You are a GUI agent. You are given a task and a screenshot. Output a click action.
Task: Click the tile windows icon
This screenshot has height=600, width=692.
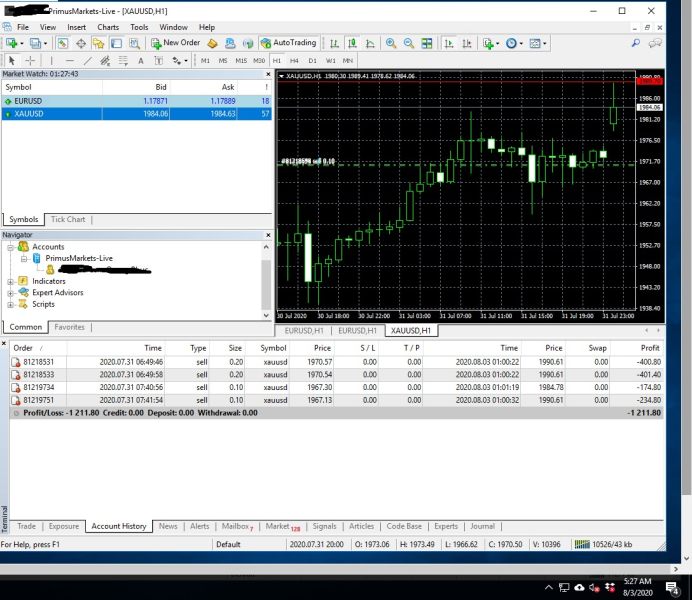427,43
